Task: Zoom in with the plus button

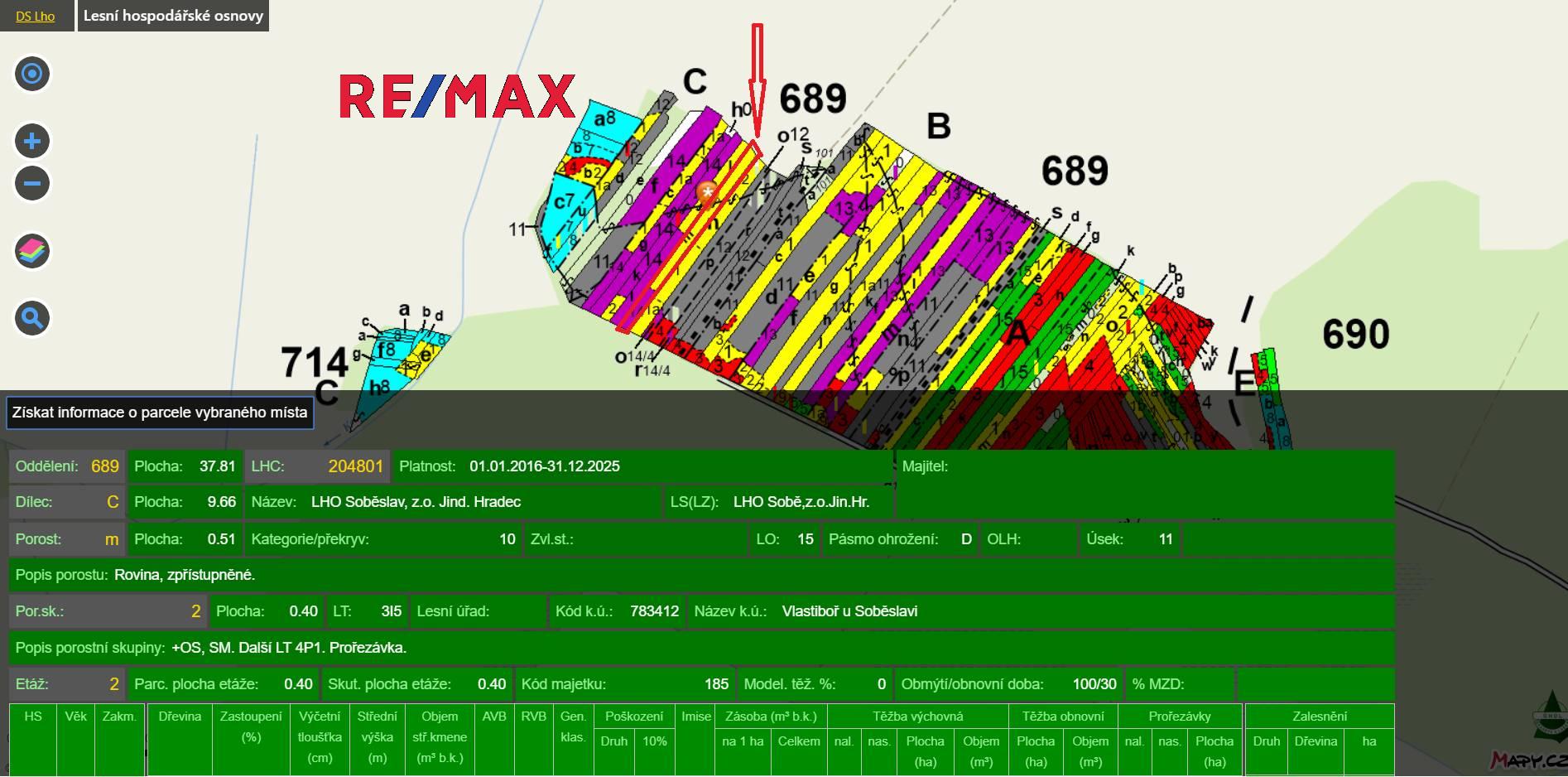Action: 32,141
